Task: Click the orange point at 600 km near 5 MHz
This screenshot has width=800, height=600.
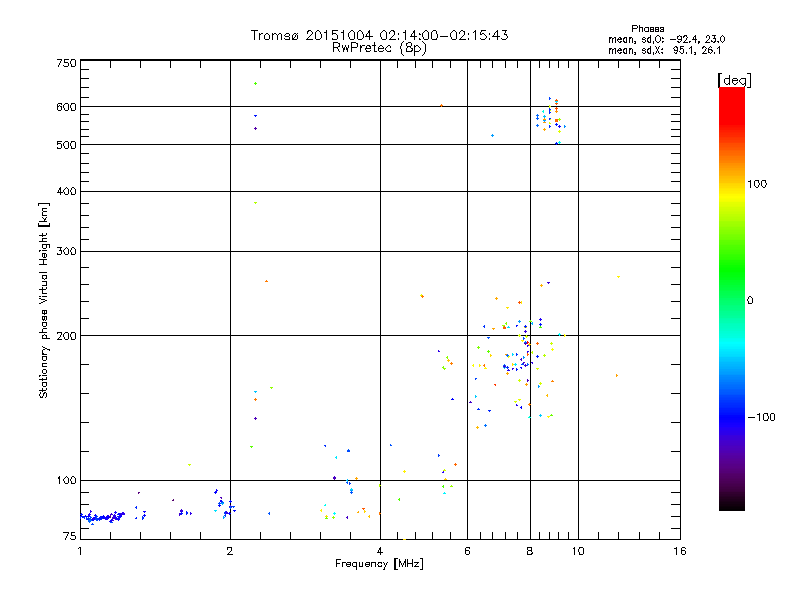Action: pos(441,106)
